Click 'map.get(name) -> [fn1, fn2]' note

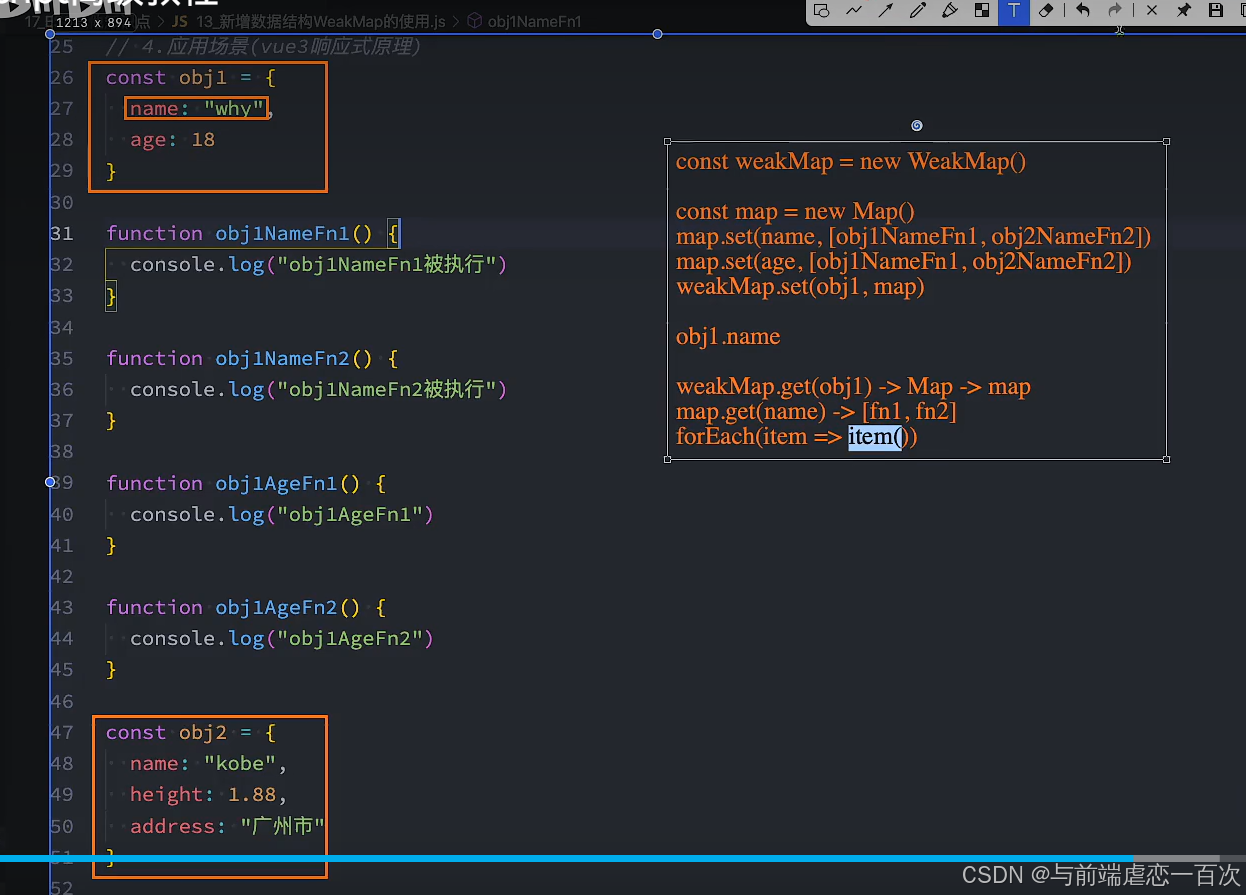click(x=816, y=411)
